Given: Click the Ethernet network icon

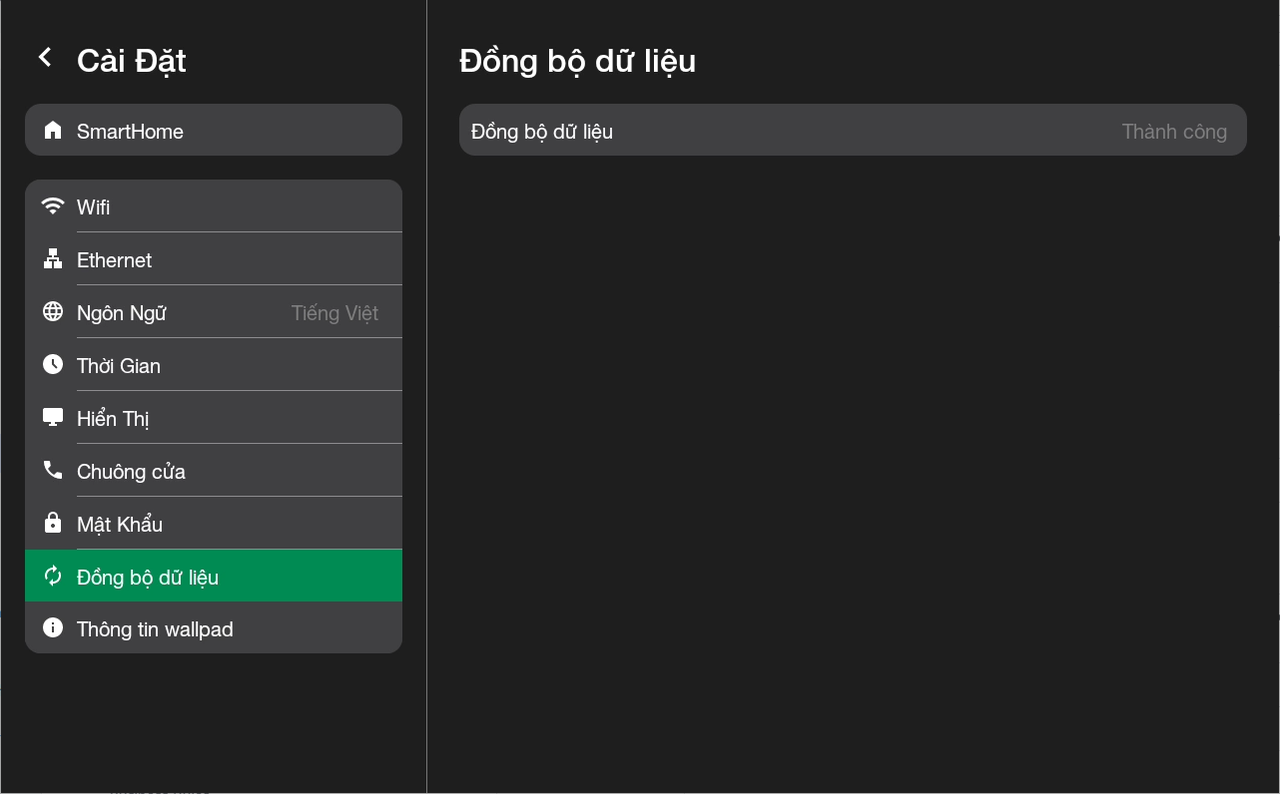Looking at the screenshot, I should 53,260.
